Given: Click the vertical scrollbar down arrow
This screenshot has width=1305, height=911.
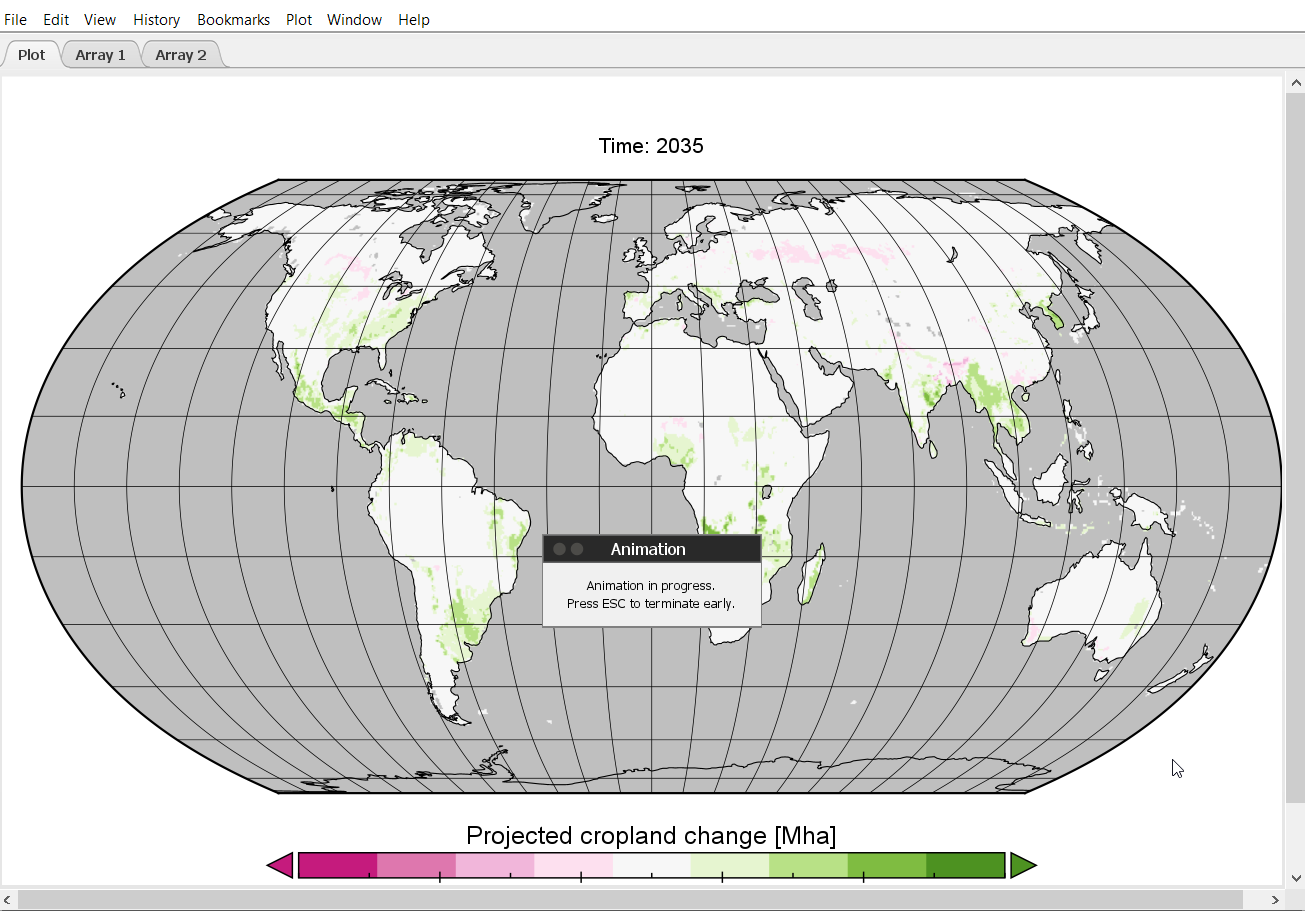Looking at the screenshot, I should pos(1294,877).
